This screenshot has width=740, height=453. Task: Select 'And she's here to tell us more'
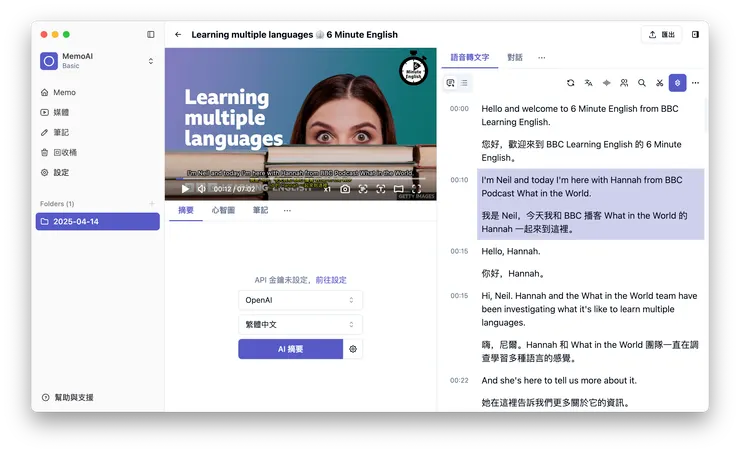(x=559, y=380)
